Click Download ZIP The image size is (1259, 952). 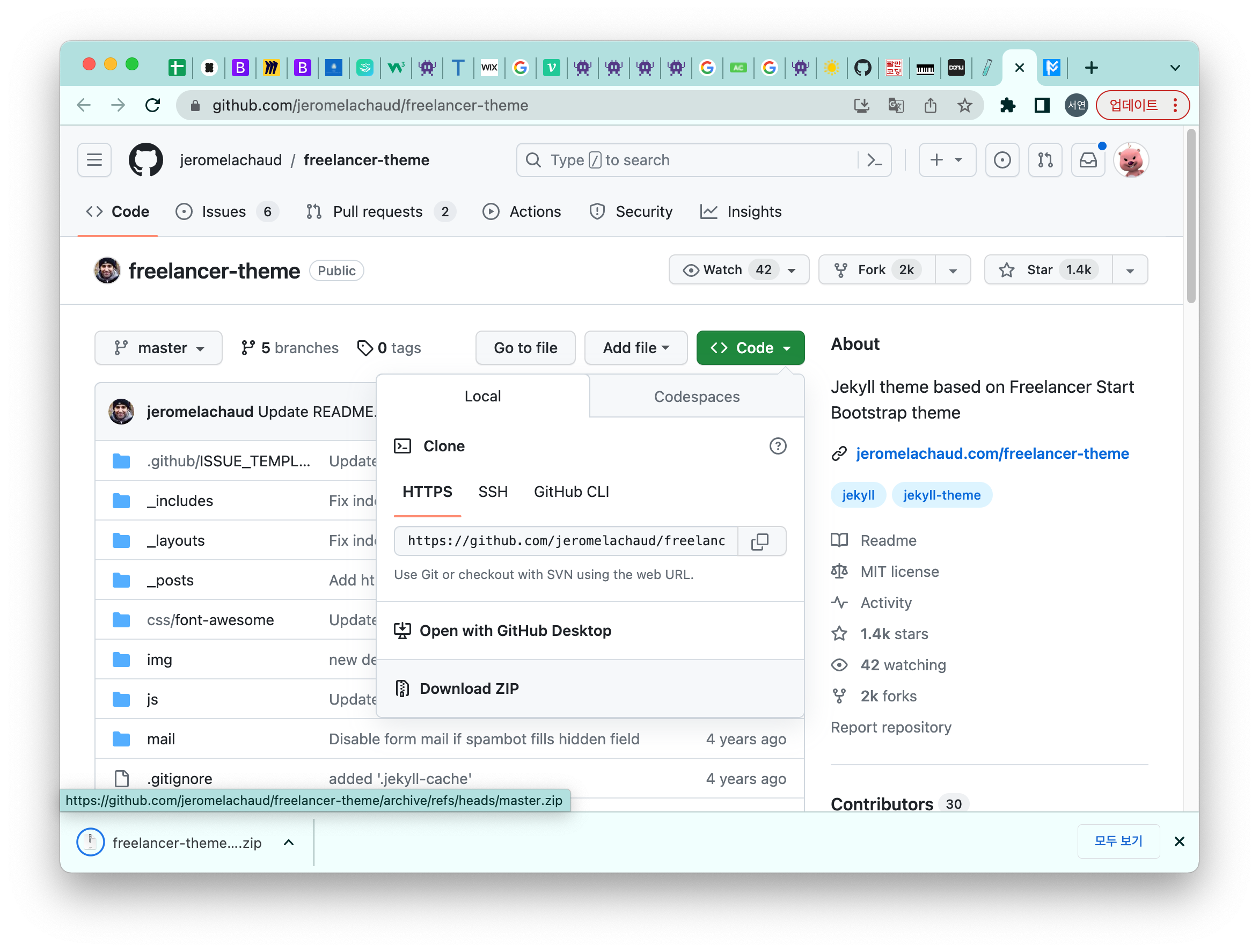coord(469,689)
